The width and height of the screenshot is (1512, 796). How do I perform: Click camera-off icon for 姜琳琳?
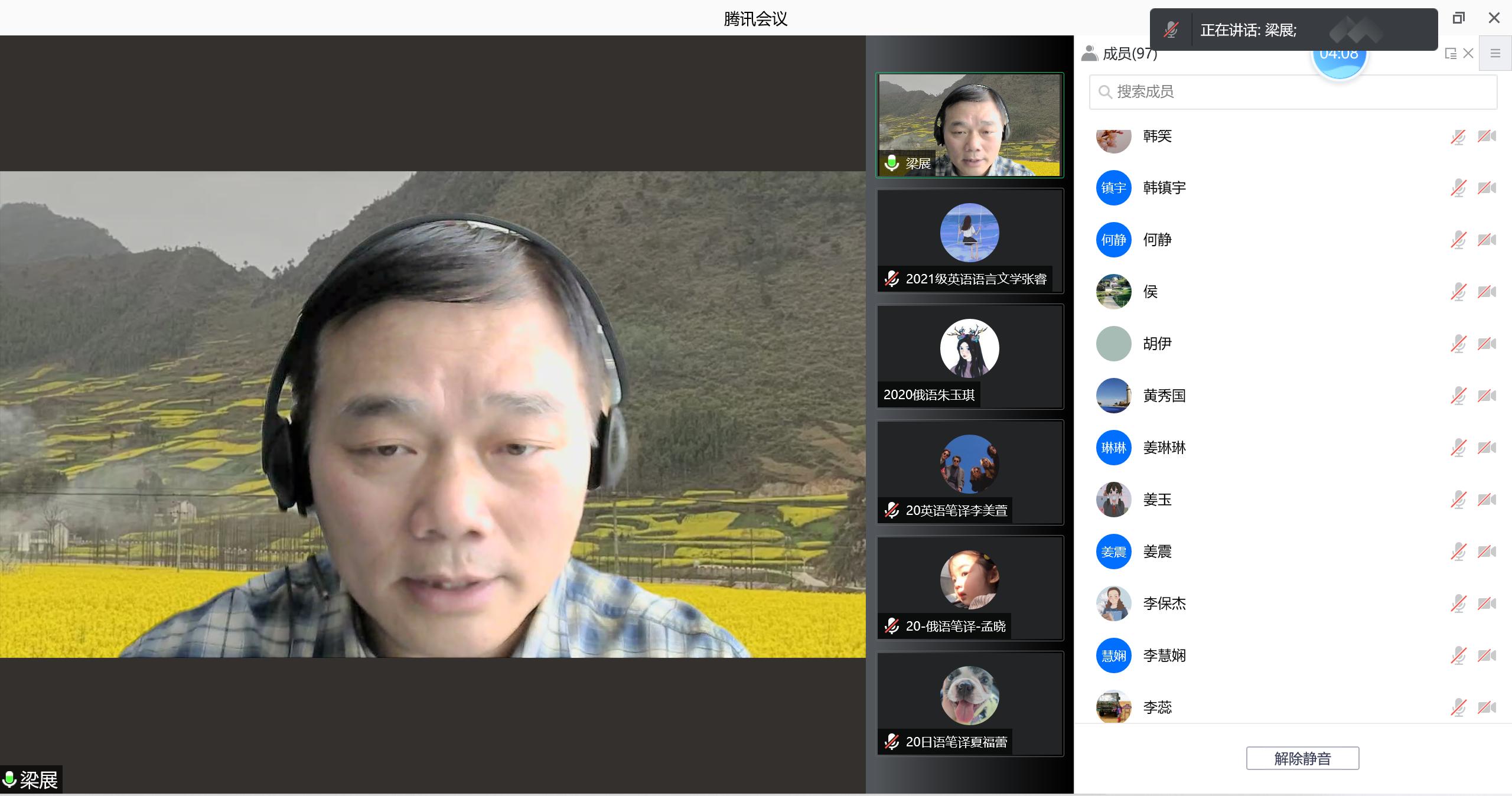[x=1487, y=448]
